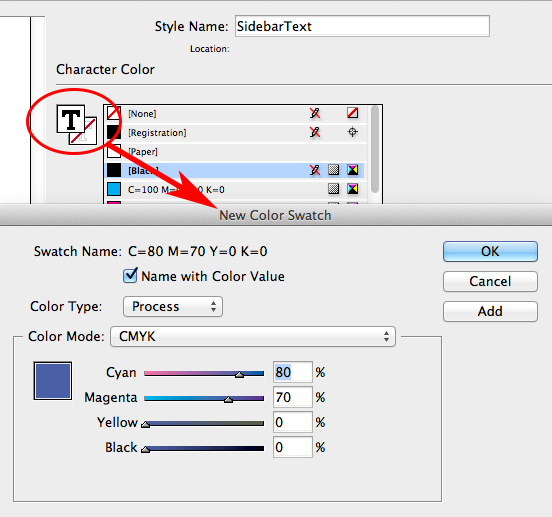The height and width of the screenshot is (517, 552).
Task: Click the white color chip of [Paper]
Action: 114,151
